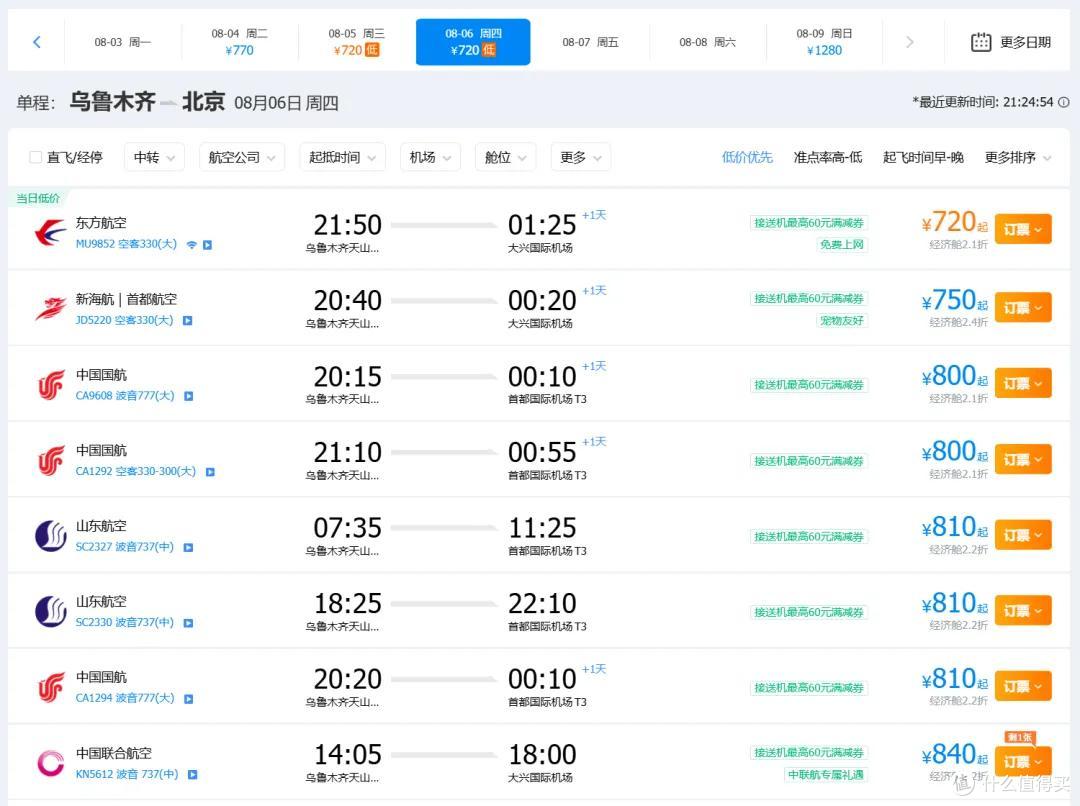Sort by 准点率高-低 punctuality

pyautogui.click(x=828, y=158)
